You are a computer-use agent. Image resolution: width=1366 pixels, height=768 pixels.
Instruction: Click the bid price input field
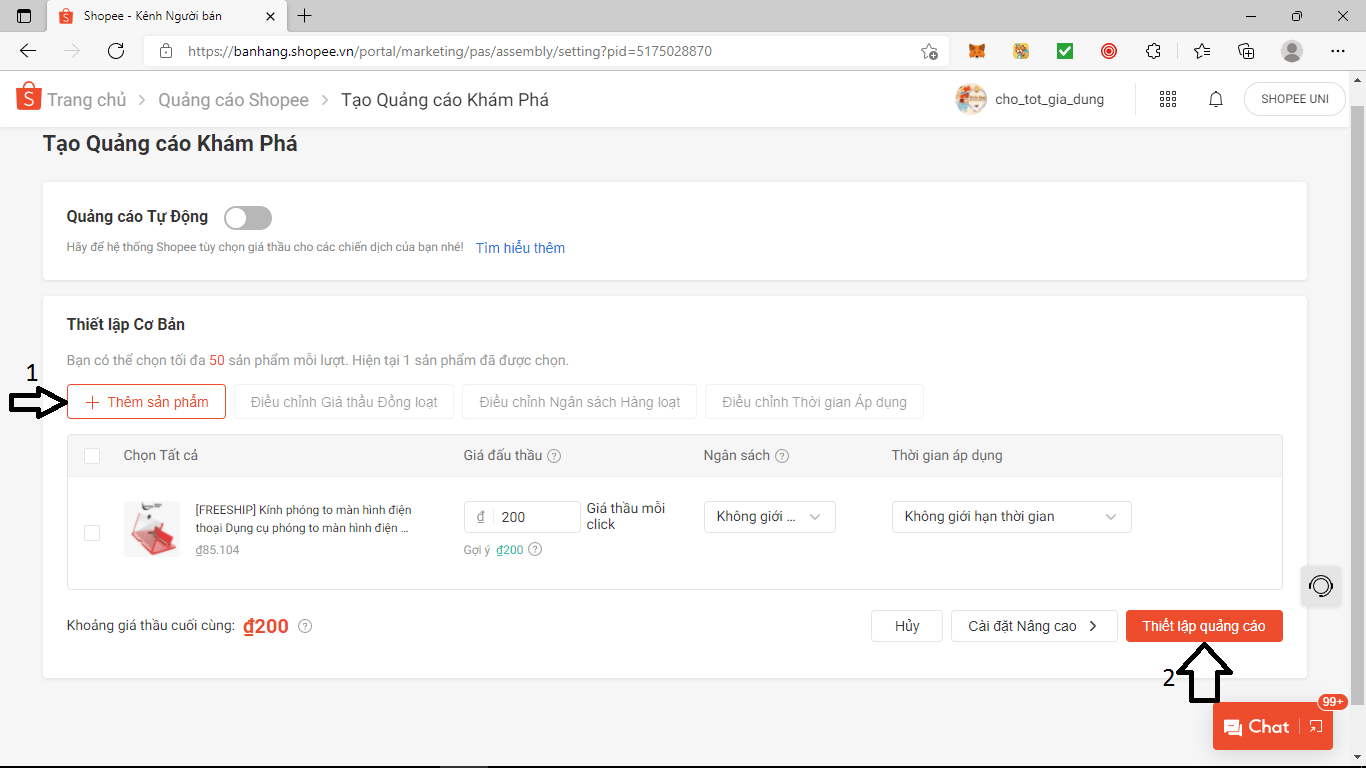(535, 517)
